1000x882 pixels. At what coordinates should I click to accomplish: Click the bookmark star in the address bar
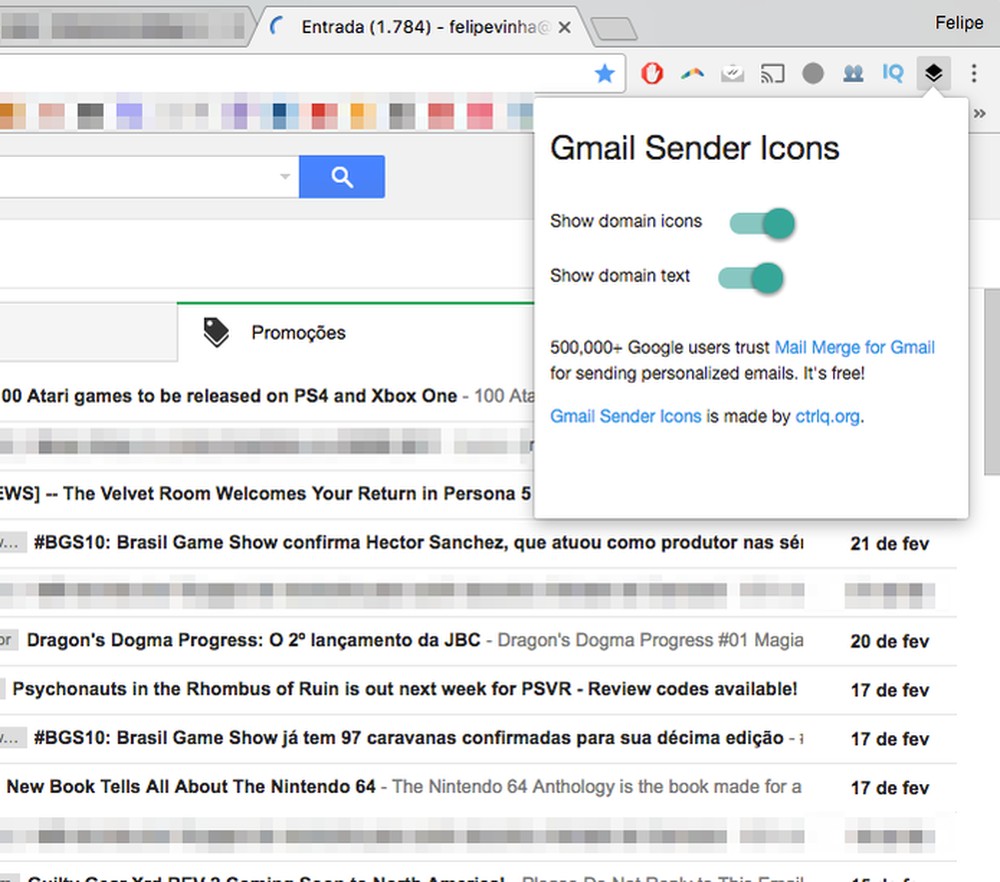pyautogui.click(x=605, y=72)
